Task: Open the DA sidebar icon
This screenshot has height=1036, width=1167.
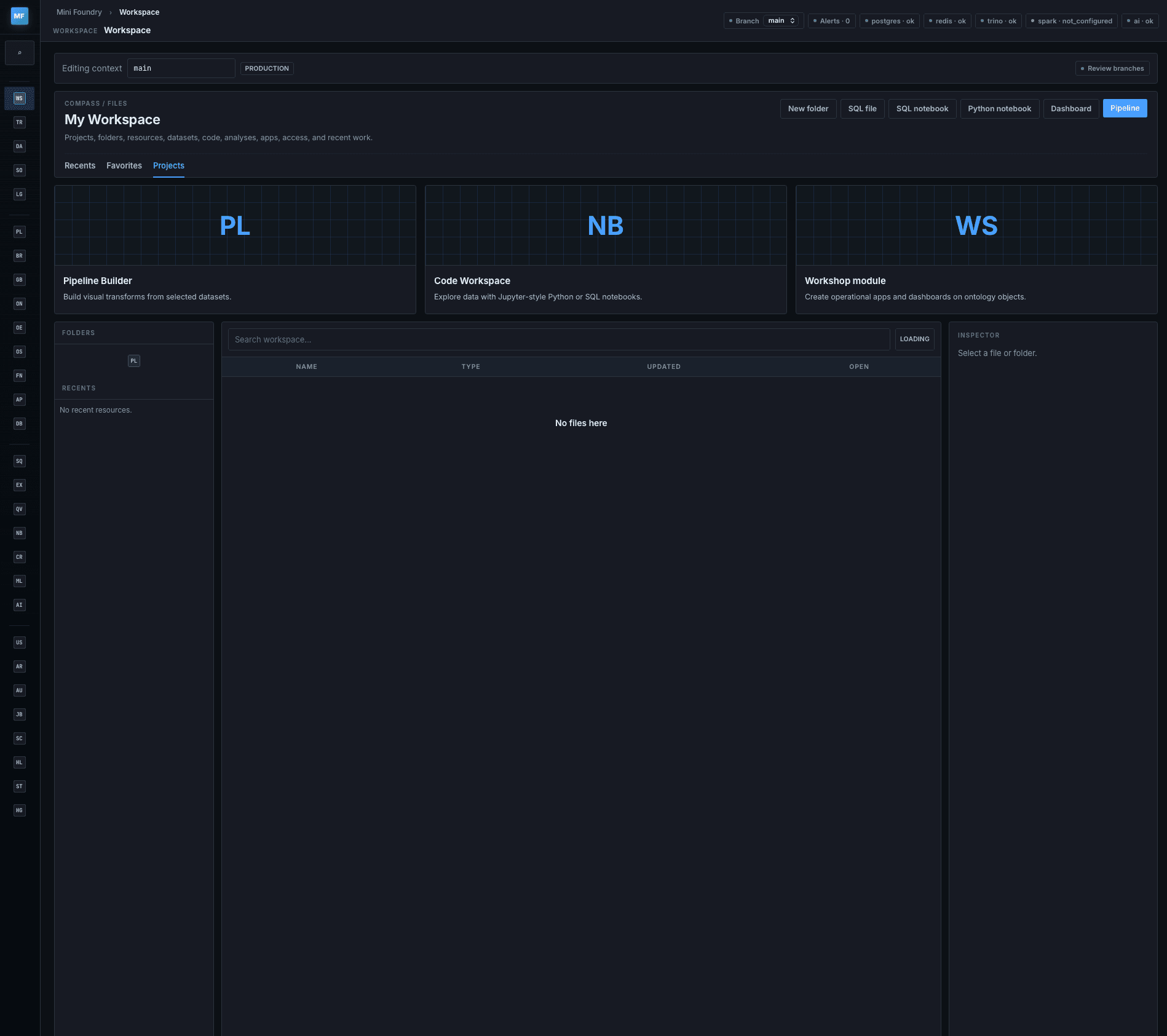Action: (x=19, y=146)
